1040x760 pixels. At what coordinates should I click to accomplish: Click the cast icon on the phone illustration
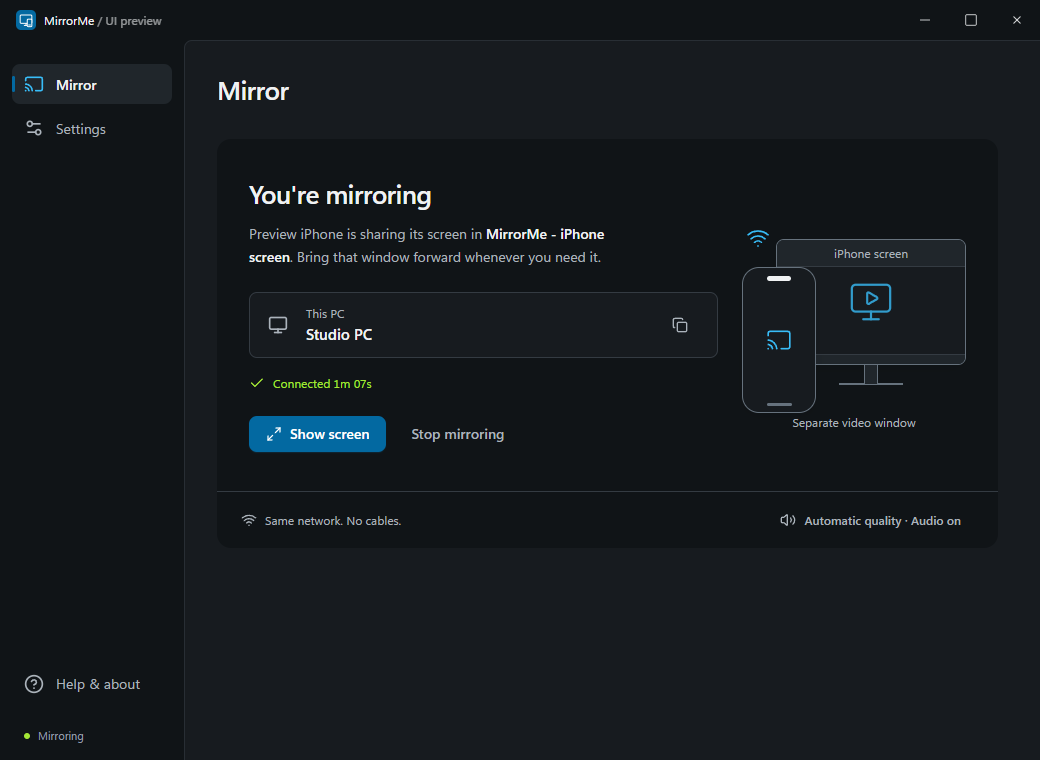point(779,340)
